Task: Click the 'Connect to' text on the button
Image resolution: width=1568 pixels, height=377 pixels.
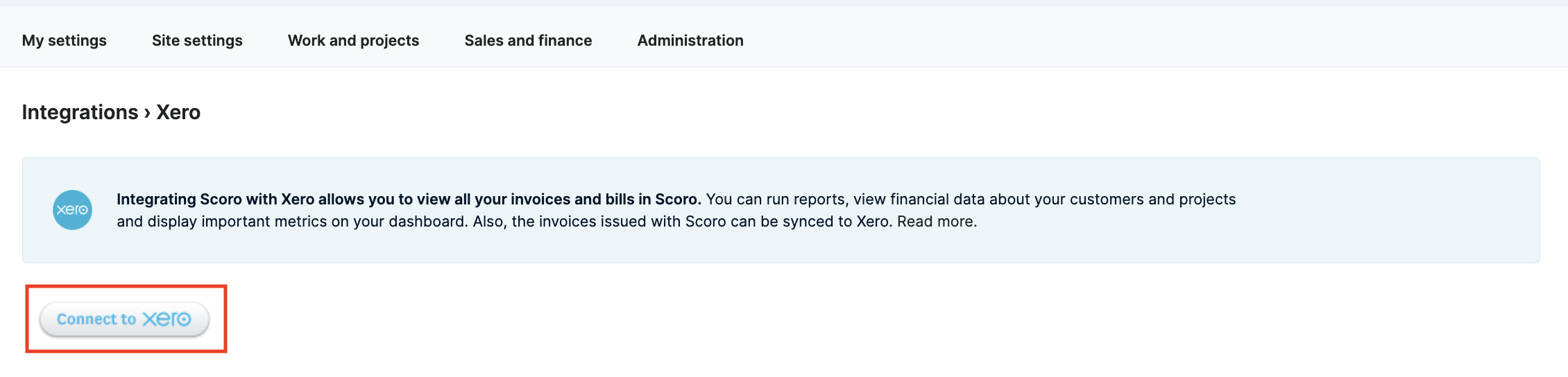Action: (x=96, y=319)
